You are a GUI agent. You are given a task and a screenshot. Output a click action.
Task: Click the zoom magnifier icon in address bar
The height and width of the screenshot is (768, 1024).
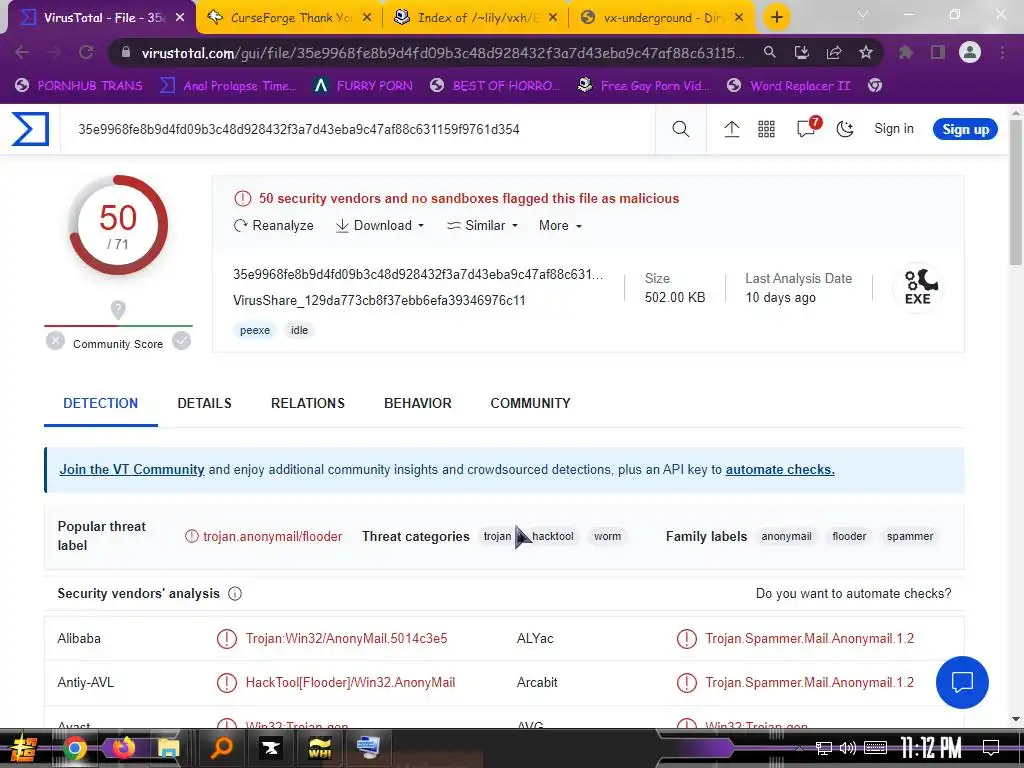(770, 52)
